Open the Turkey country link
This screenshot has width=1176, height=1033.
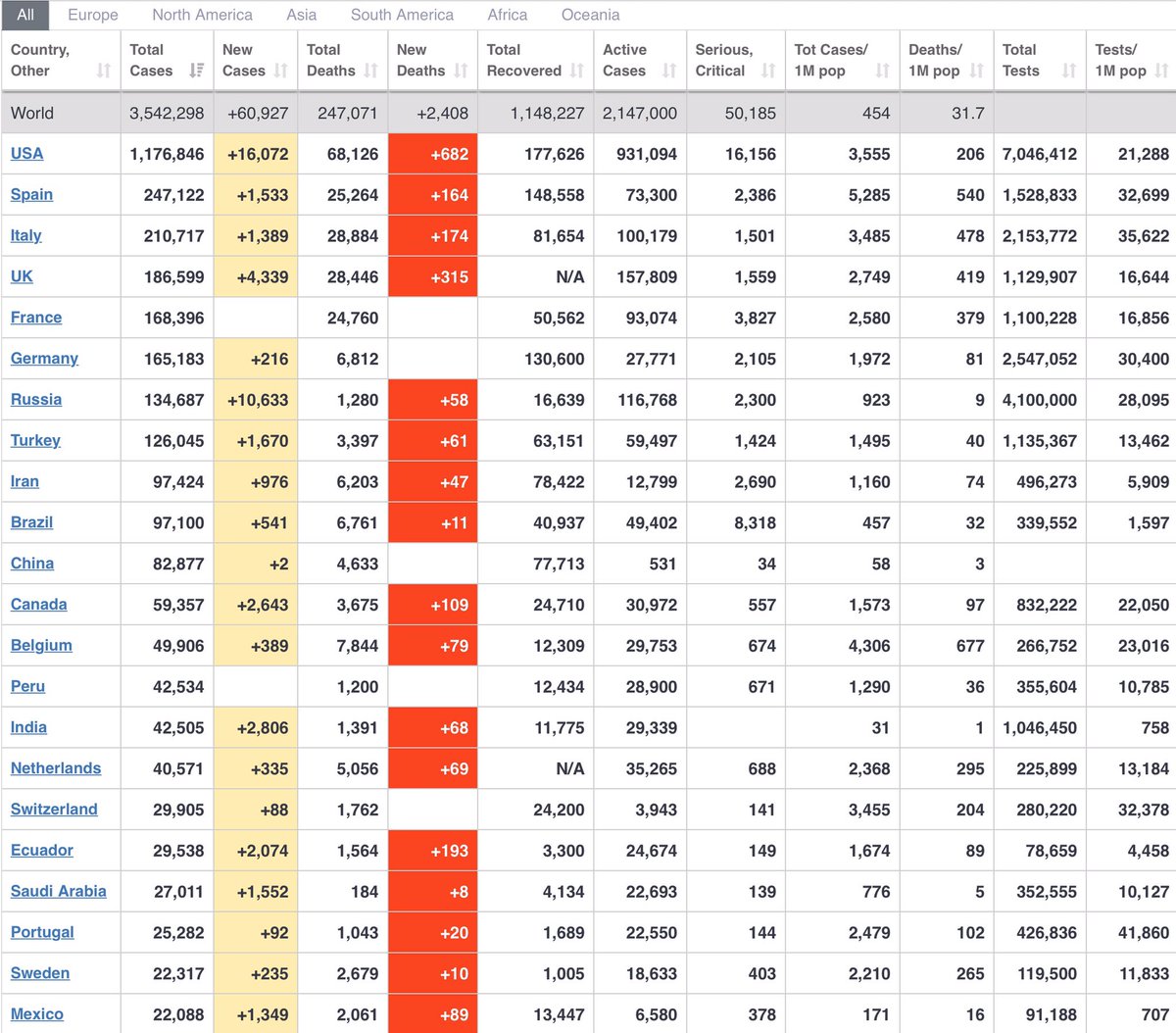[35, 441]
